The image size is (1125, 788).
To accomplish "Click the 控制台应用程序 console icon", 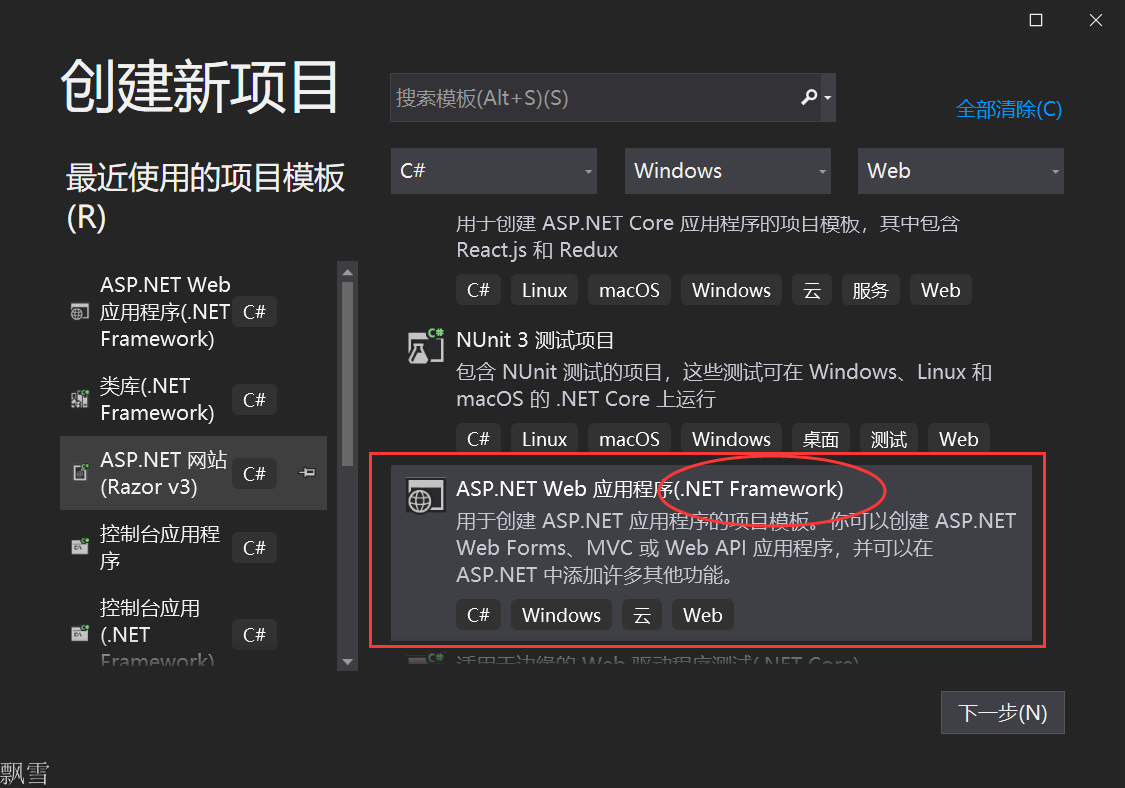I will click(x=80, y=547).
